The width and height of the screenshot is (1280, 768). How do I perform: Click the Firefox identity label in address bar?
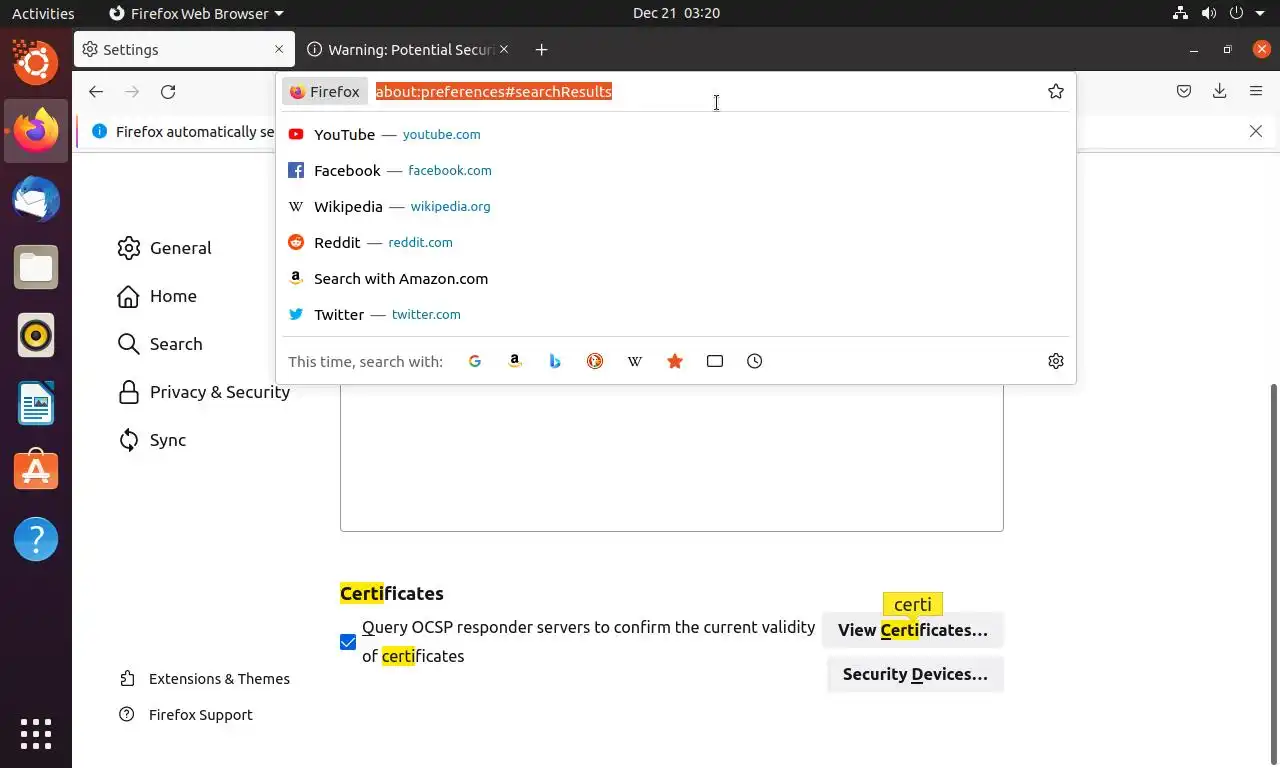[x=325, y=91]
